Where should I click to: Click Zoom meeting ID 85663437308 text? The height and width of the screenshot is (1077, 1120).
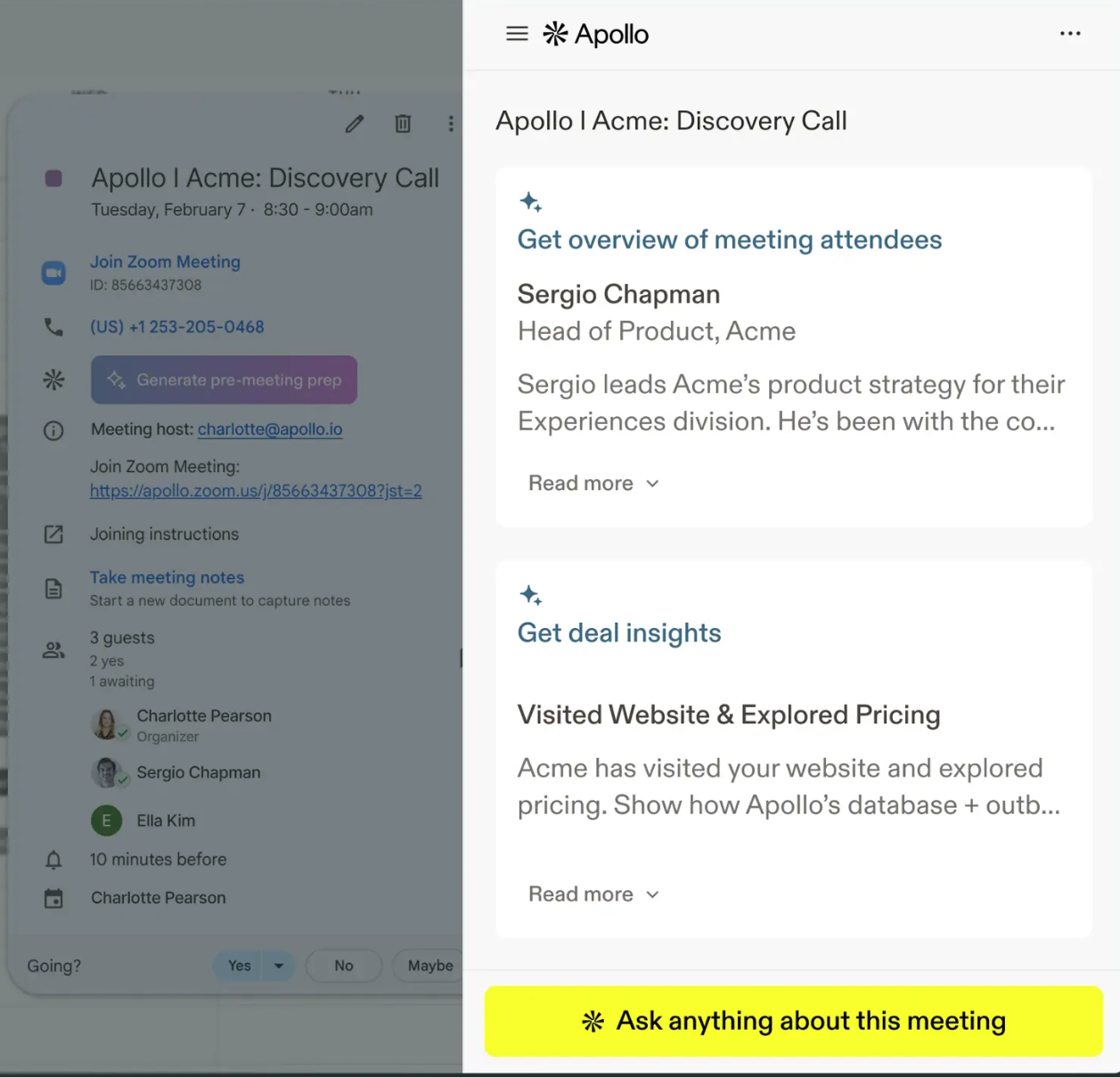pyautogui.click(x=145, y=285)
